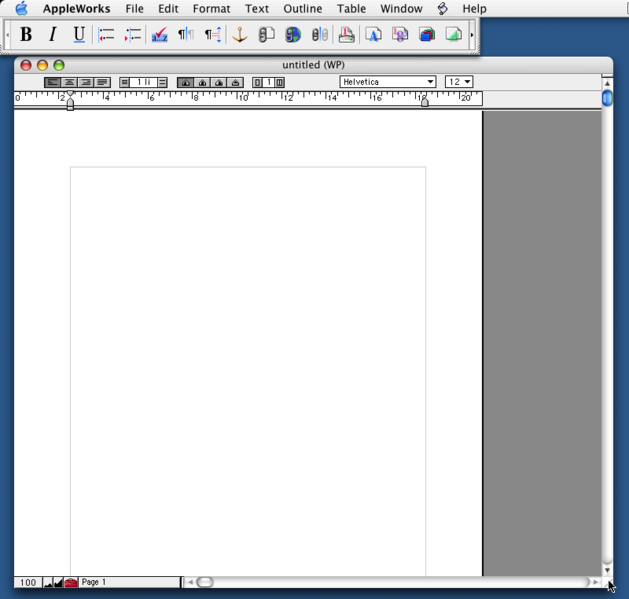Click the right indent marker on ruler
629x599 pixels.
coord(425,102)
